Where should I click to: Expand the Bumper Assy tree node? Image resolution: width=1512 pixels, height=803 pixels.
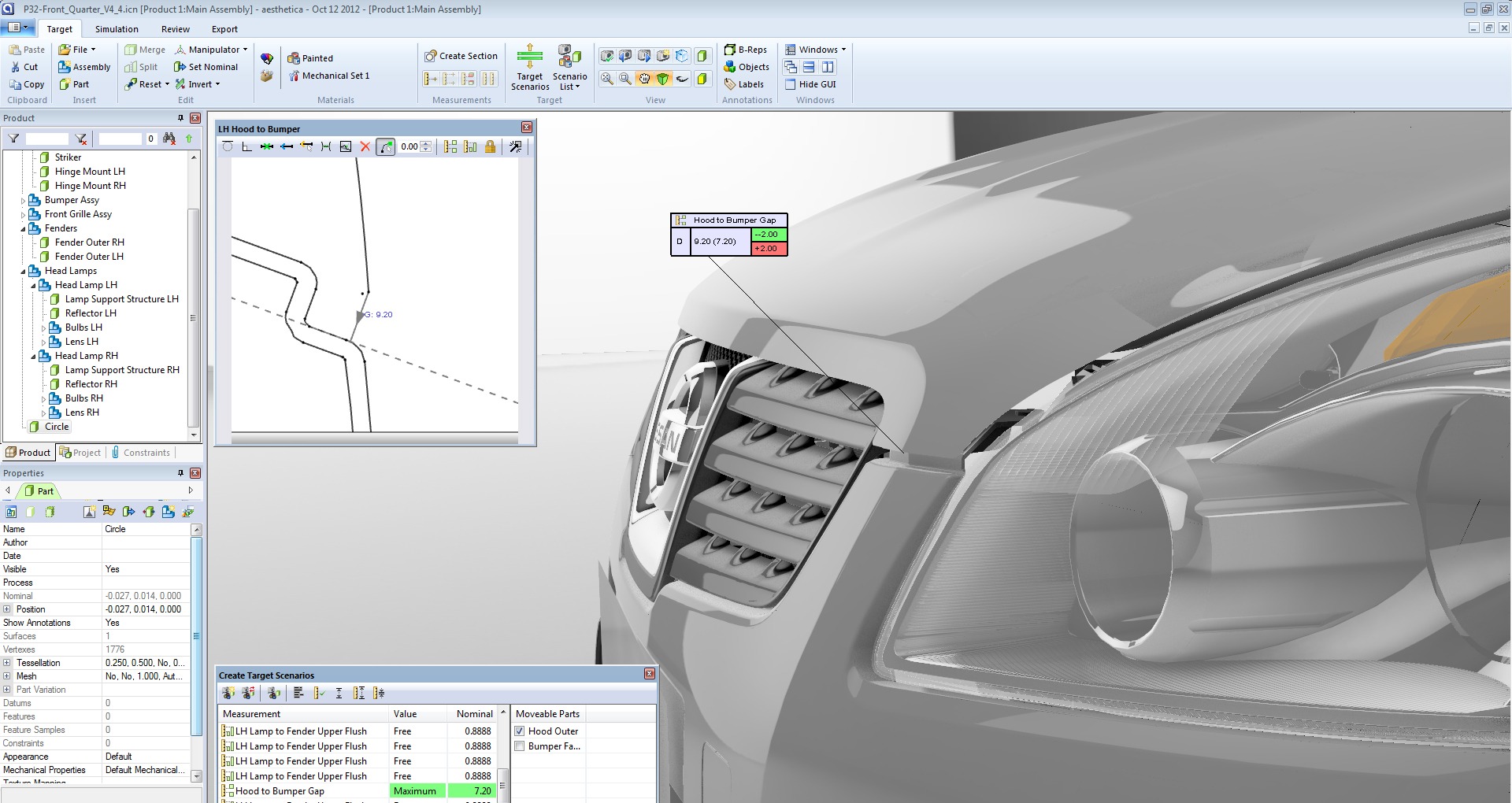pos(23,201)
